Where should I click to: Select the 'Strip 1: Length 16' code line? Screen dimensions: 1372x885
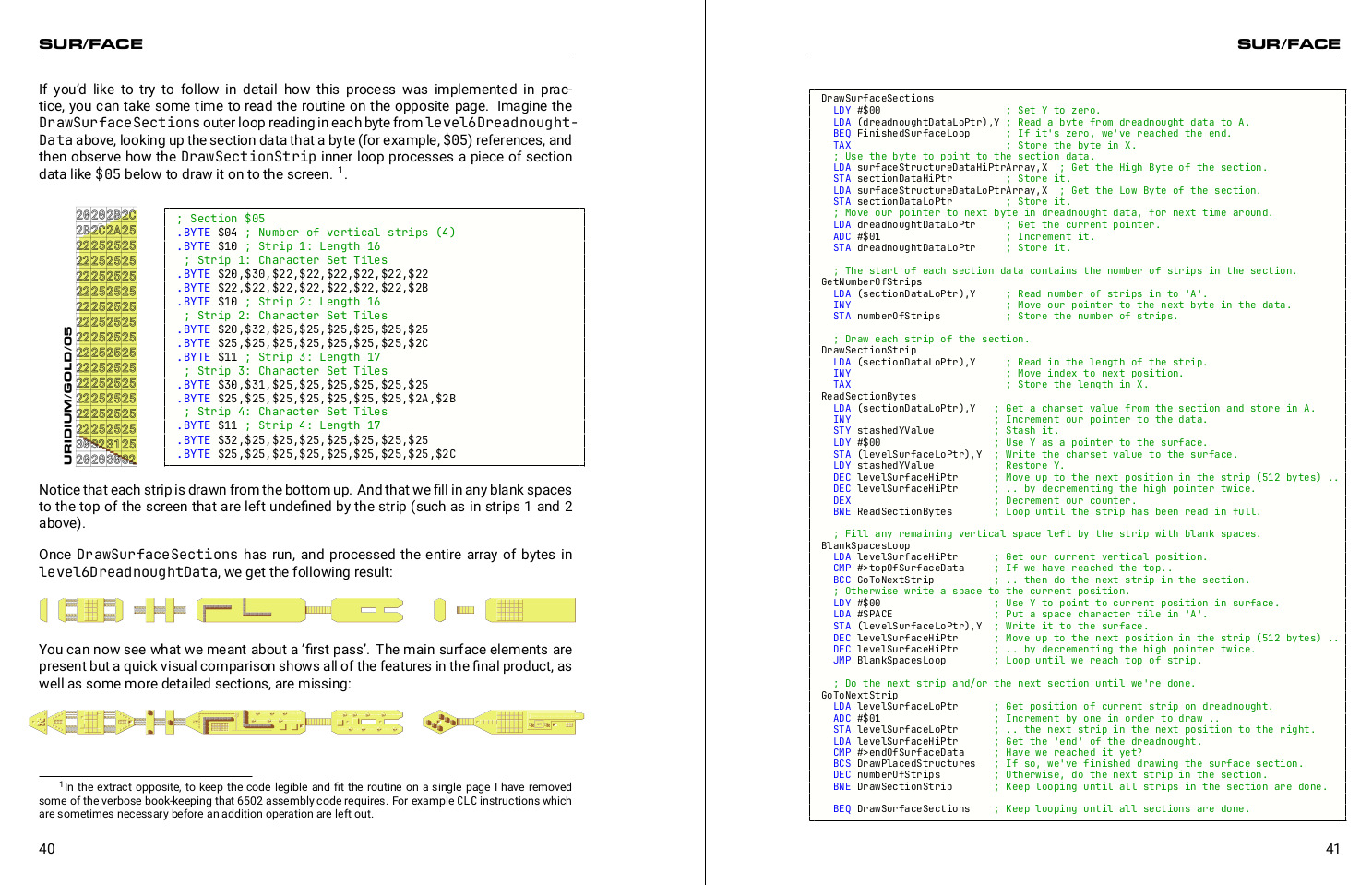click(279, 246)
